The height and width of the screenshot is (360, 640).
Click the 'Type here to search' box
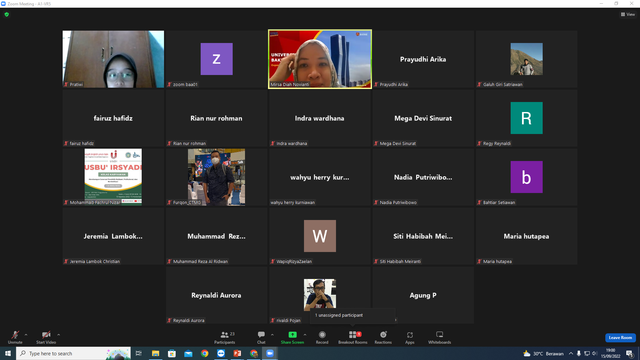point(73,353)
